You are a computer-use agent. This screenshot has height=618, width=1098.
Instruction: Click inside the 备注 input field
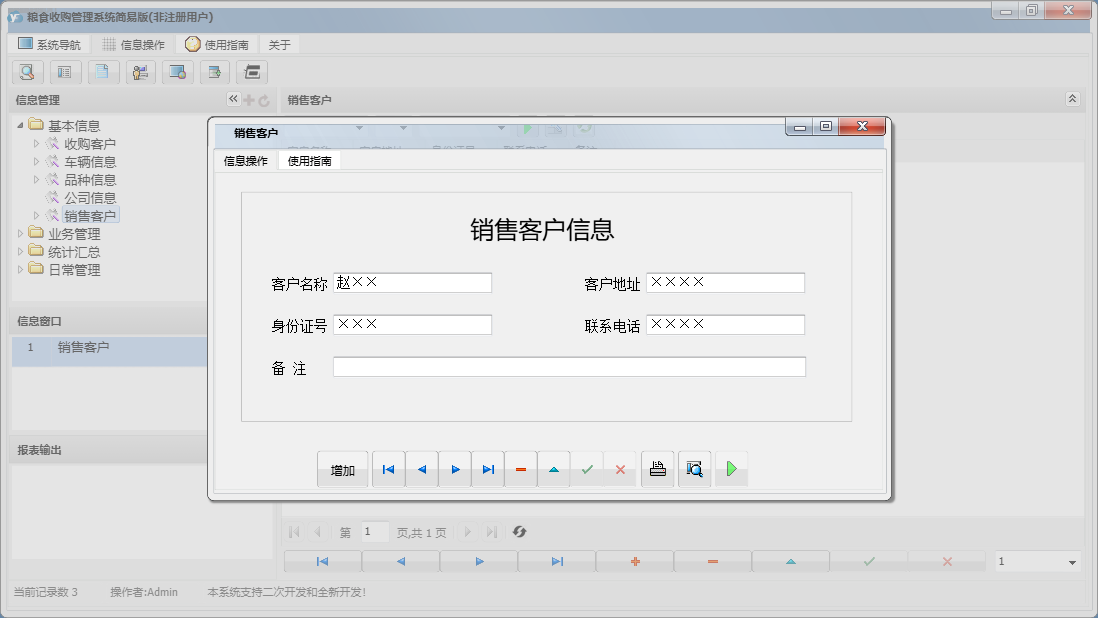click(x=570, y=366)
